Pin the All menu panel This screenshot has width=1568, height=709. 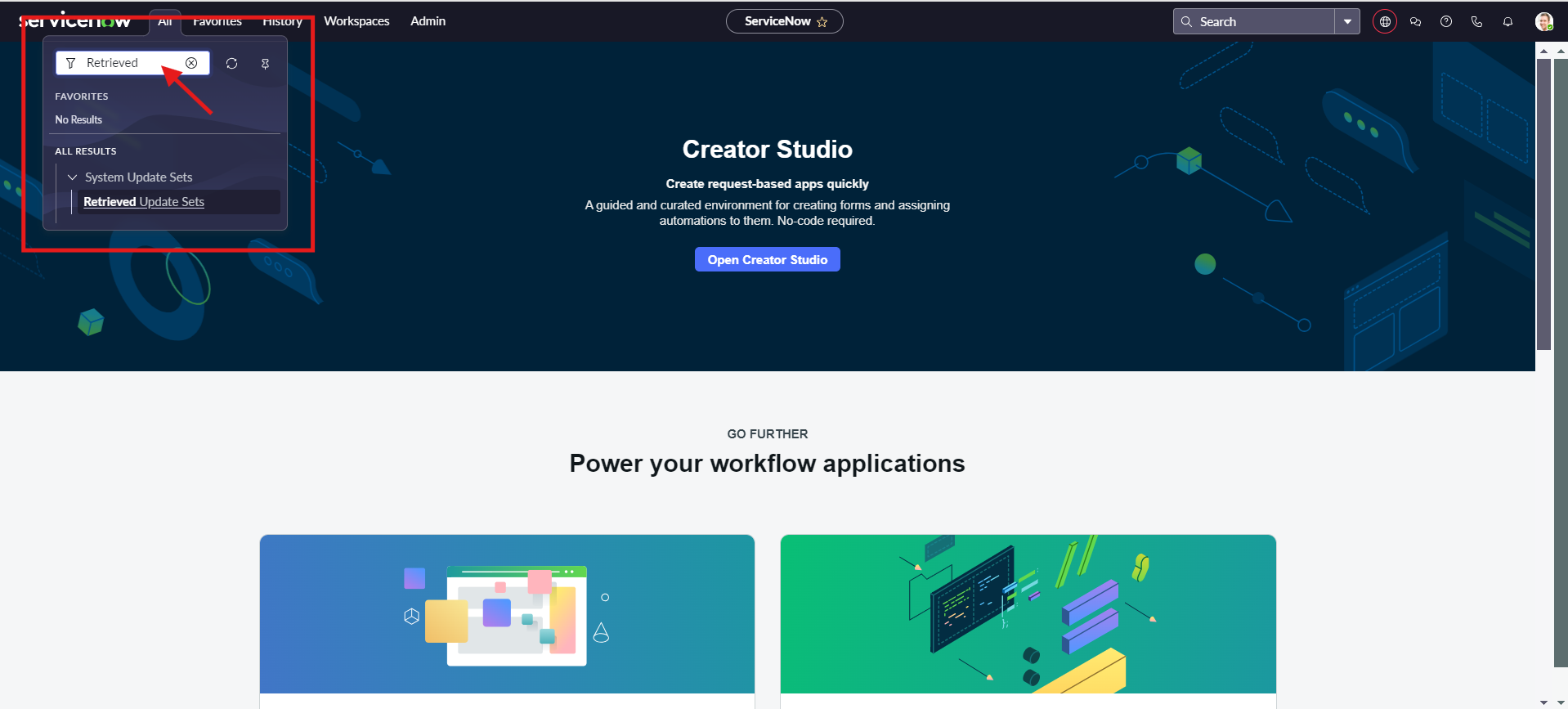pyautogui.click(x=265, y=64)
